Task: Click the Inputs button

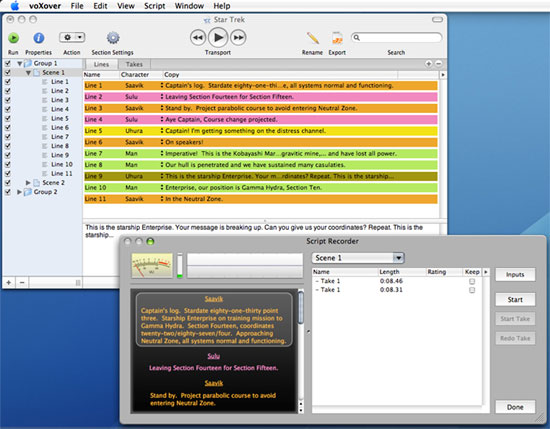Action: 515,274
